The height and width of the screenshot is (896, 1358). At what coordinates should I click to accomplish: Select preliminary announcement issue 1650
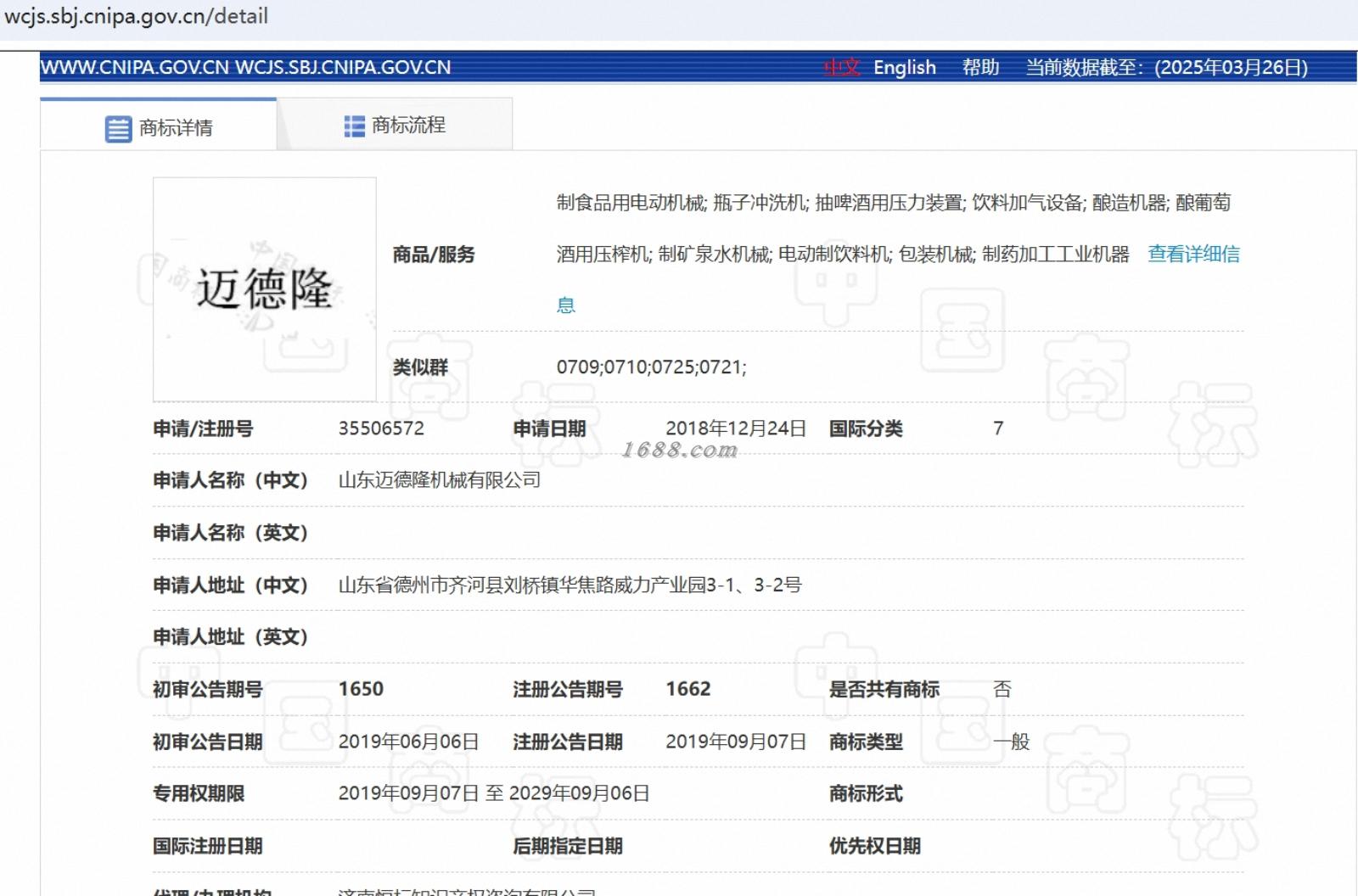361,689
